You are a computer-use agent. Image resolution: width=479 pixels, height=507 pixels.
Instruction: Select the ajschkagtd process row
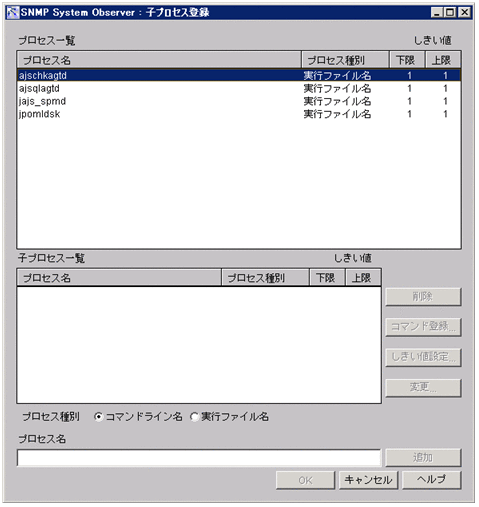pos(239,75)
